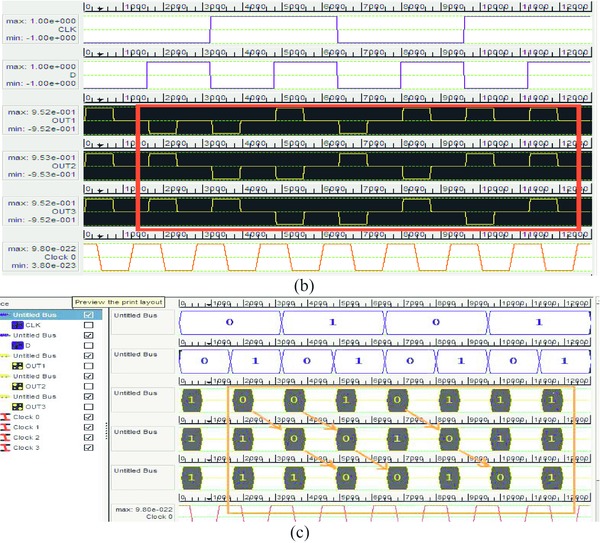
Task: Enable the OUT2 trace checkbox
Action: pos(88,386)
